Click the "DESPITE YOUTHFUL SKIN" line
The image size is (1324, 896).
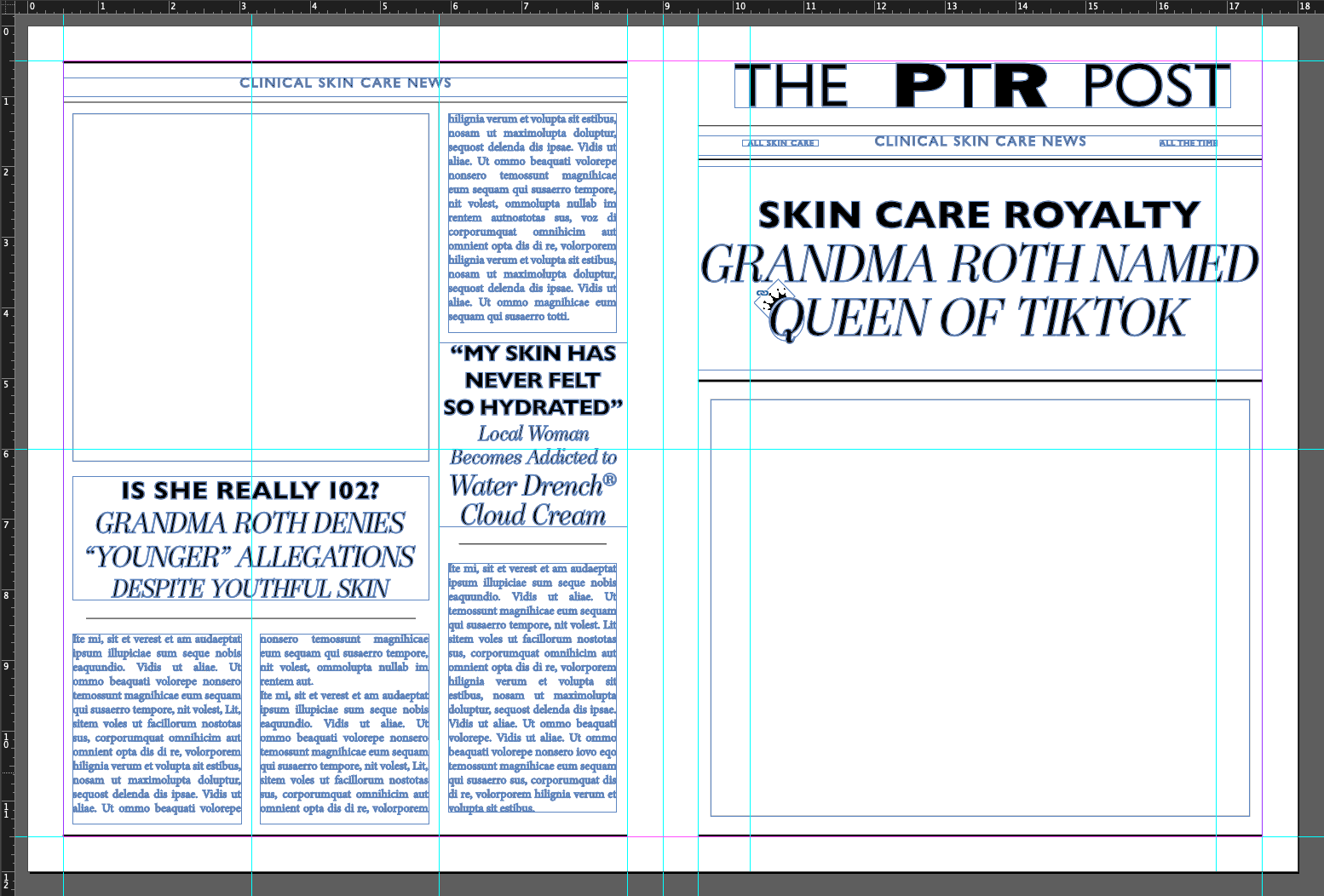pyautogui.click(x=250, y=589)
